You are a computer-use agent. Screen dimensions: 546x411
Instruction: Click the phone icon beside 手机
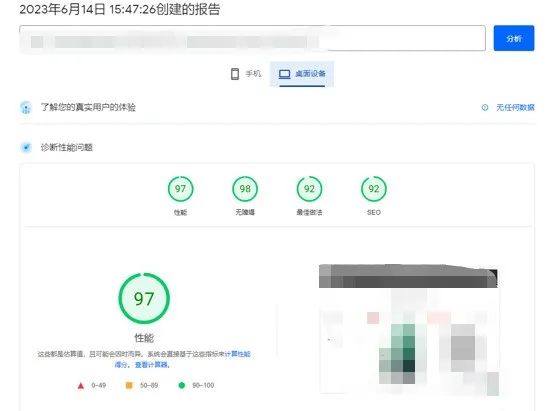tap(235, 73)
